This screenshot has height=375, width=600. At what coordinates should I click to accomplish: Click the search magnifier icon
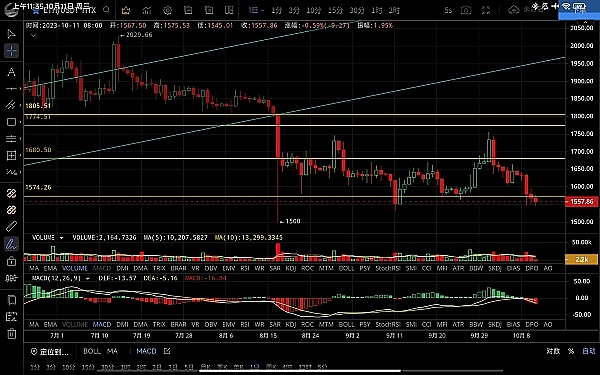tap(106, 10)
